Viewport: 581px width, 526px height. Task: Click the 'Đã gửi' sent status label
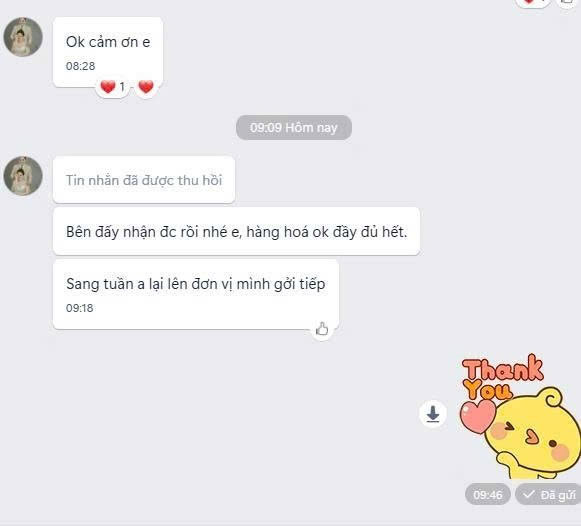coord(549,494)
